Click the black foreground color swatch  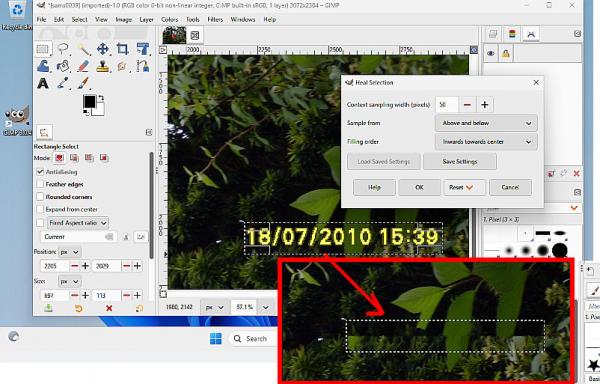(x=90, y=102)
